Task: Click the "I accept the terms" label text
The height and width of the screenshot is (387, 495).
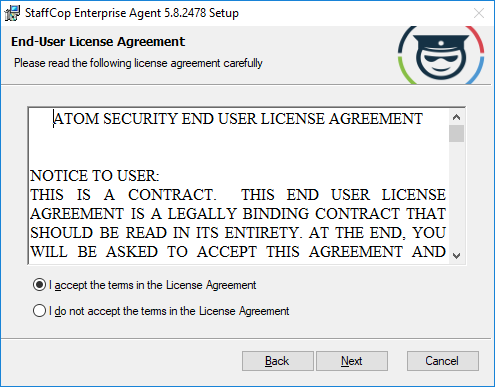Action: 153,285
